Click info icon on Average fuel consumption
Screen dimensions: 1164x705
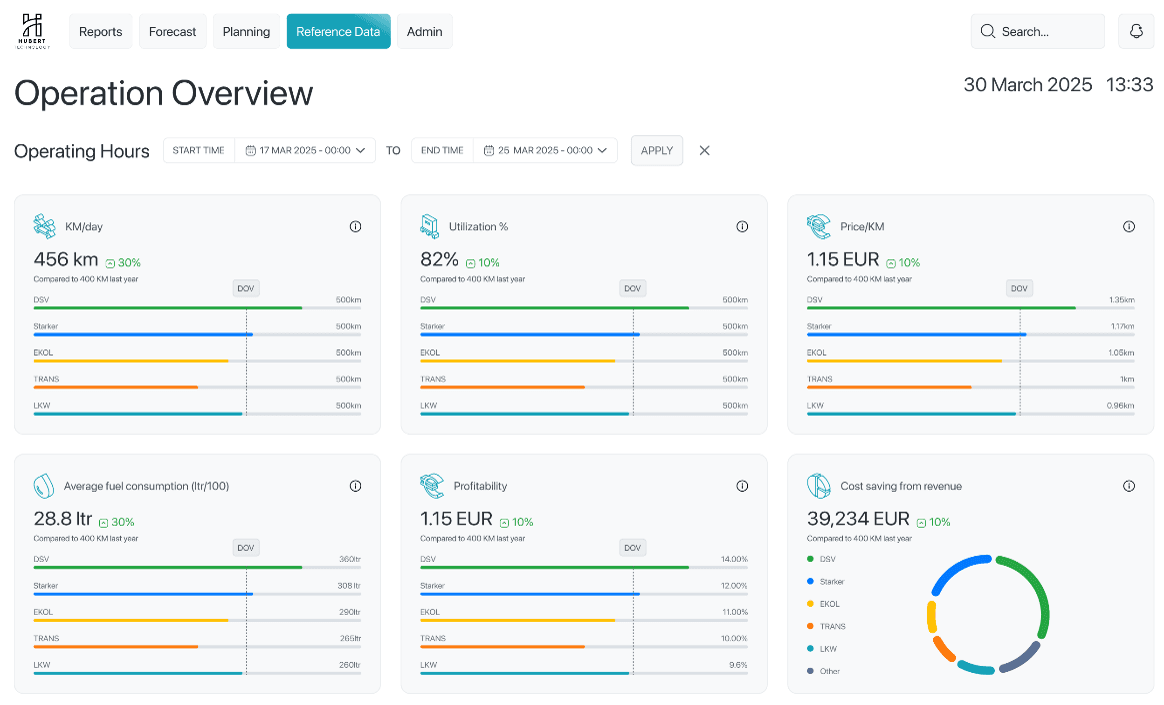point(356,486)
